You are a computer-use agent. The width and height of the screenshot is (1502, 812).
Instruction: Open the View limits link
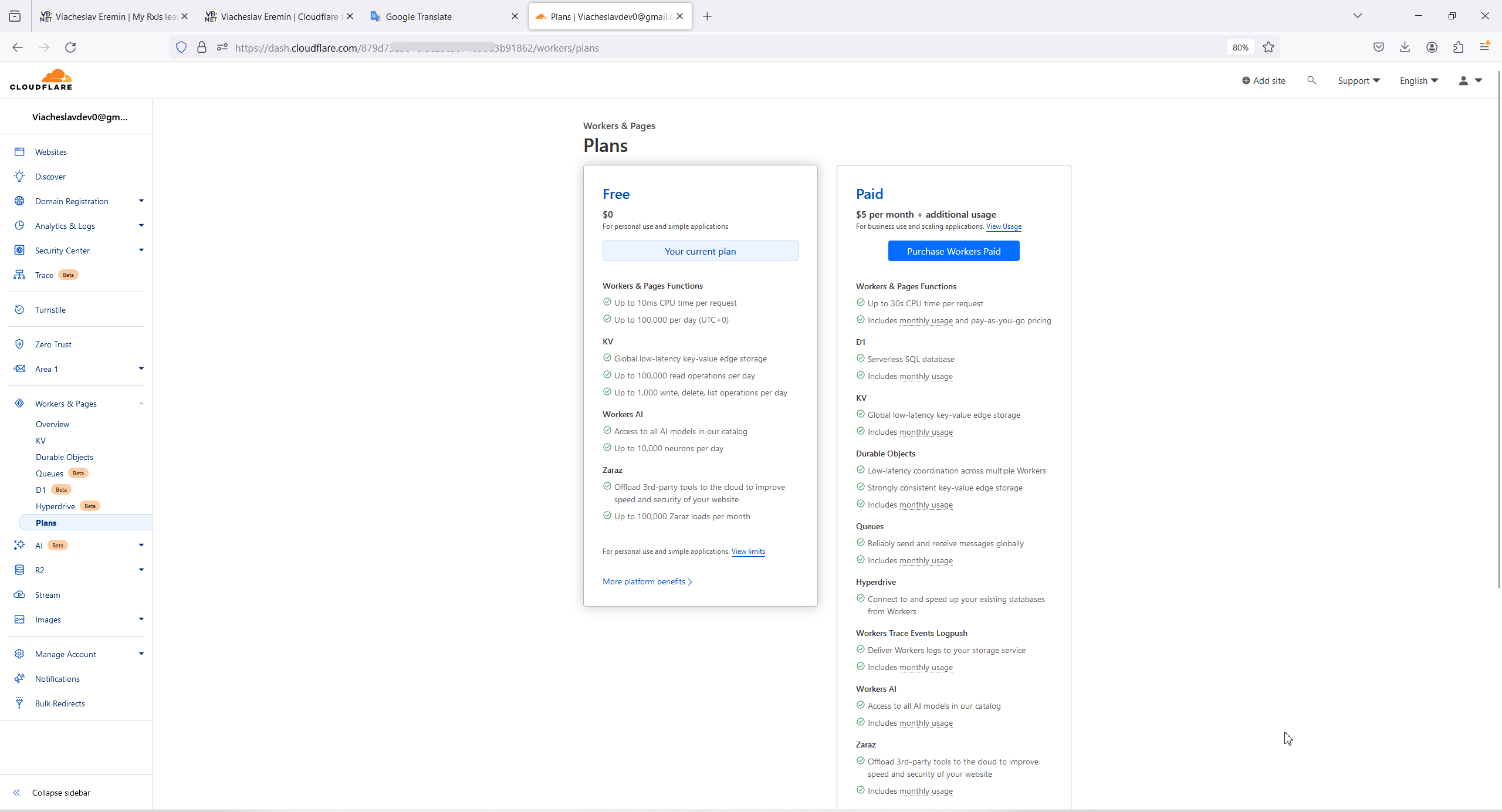click(x=747, y=552)
